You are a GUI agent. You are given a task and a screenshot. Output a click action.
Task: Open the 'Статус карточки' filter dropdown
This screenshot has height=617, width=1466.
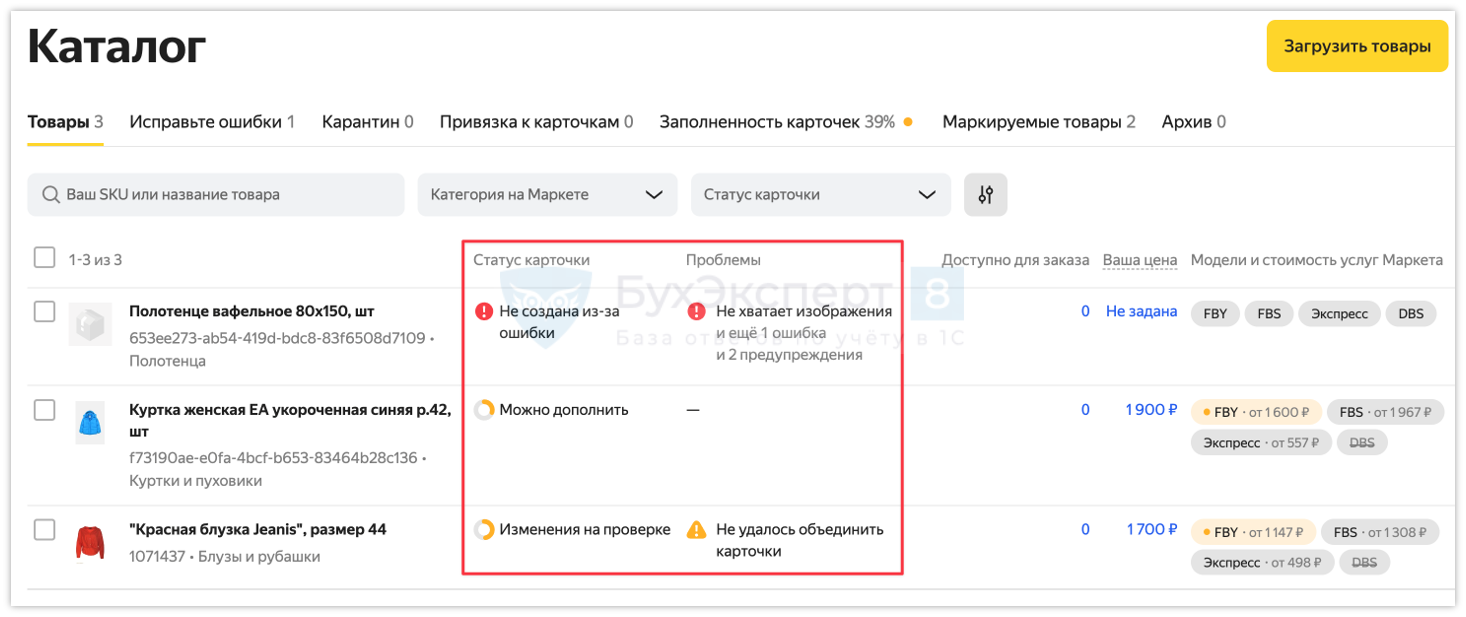click(x=820, y=195)
